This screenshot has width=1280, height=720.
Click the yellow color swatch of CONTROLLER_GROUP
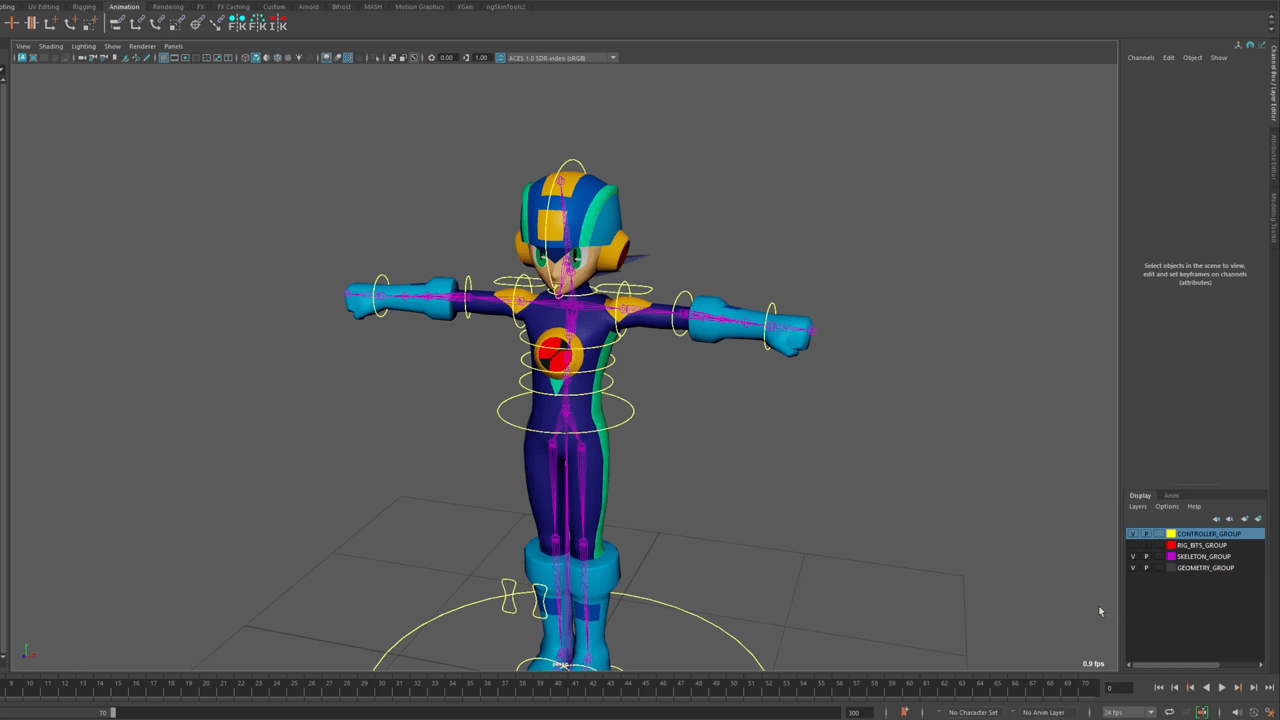point(1171,534)
